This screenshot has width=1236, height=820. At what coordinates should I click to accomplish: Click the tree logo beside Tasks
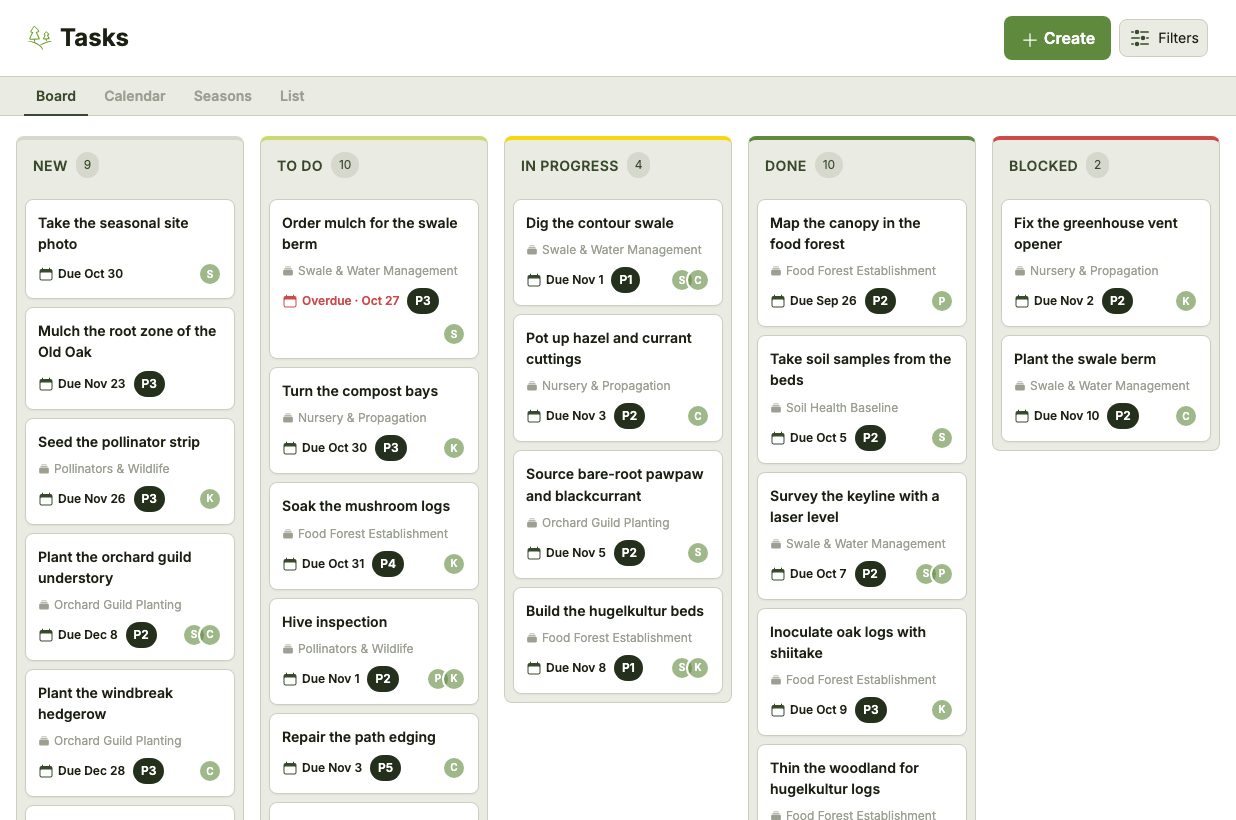[x=39, y=38]
